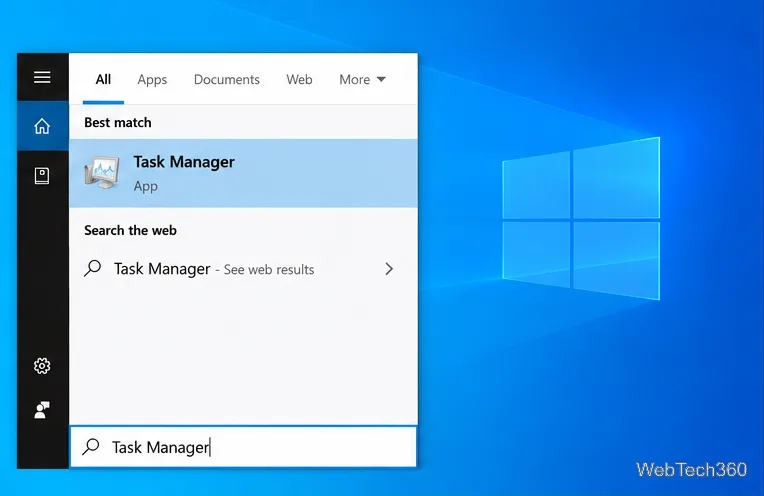764x496 pixels.
Task: Open the notebook icon in sidebar
Action: pyautogui.click(x=42, y=176)
